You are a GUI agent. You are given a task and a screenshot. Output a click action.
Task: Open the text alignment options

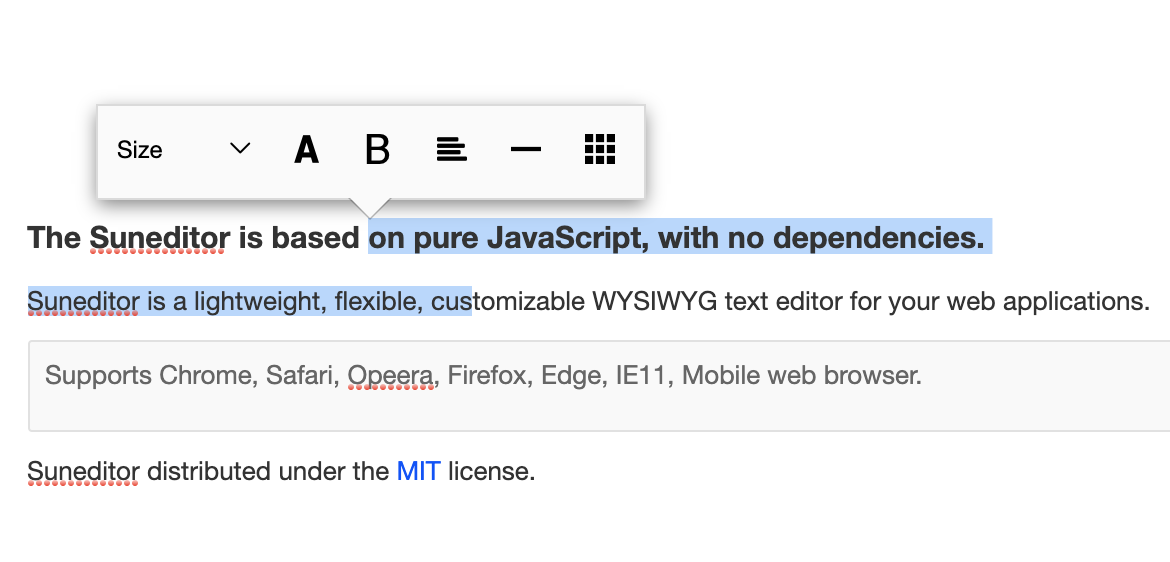(x=452, y=150)
